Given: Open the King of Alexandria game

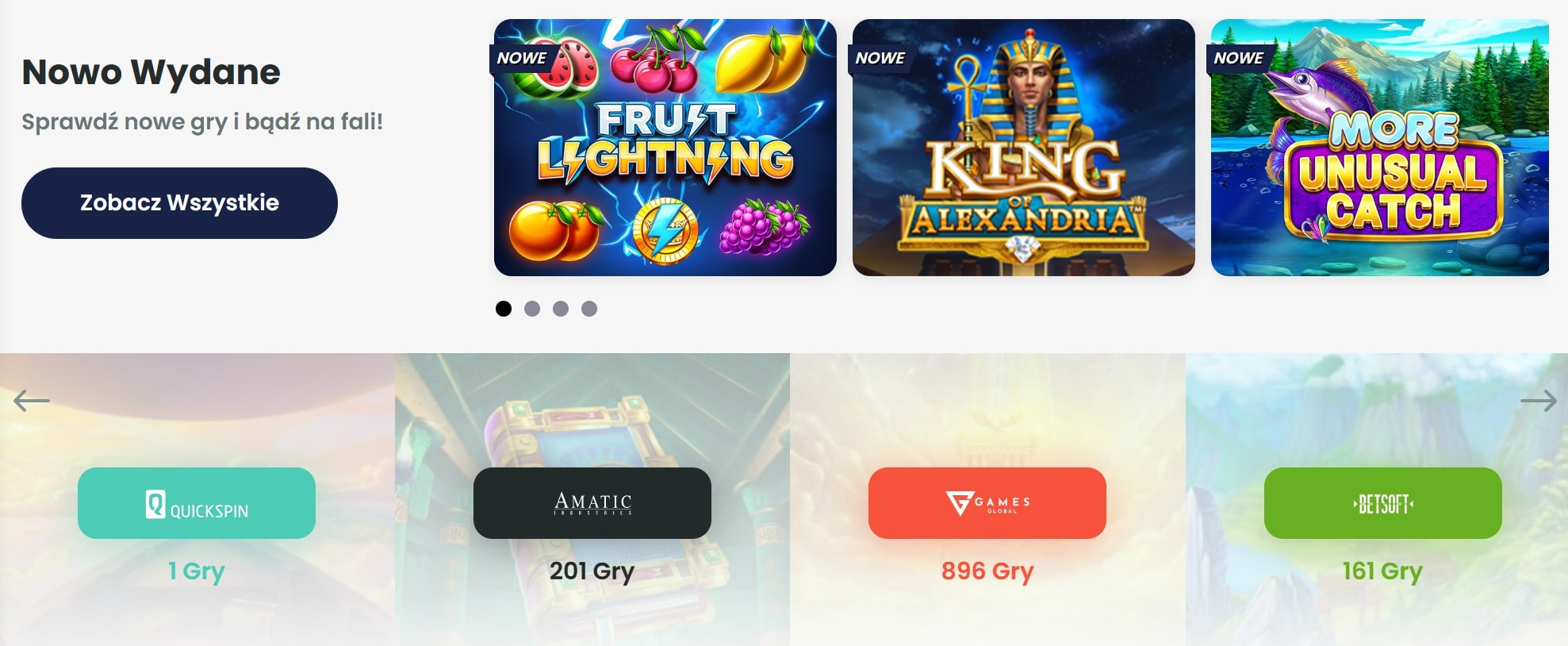Looking at the screenshot, I should click(x=1024, y=148).
